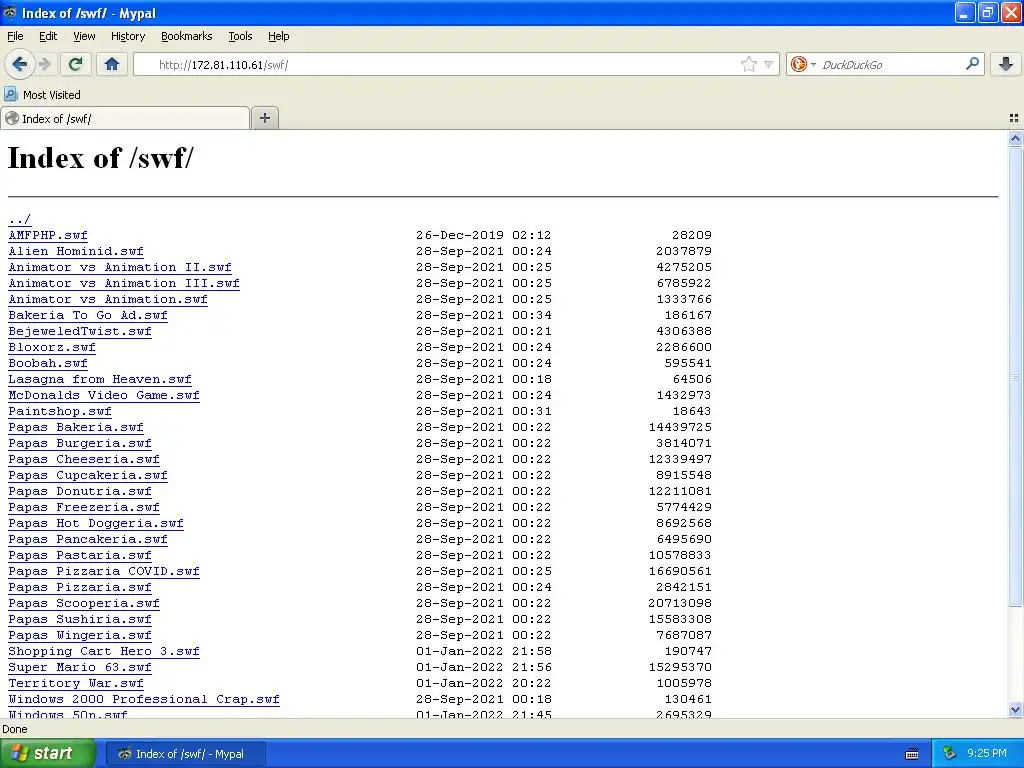This screenshot has width=1024, height=768.
Task: Open Papas Cupcakeria.swf link
Action: click(88, 475)
